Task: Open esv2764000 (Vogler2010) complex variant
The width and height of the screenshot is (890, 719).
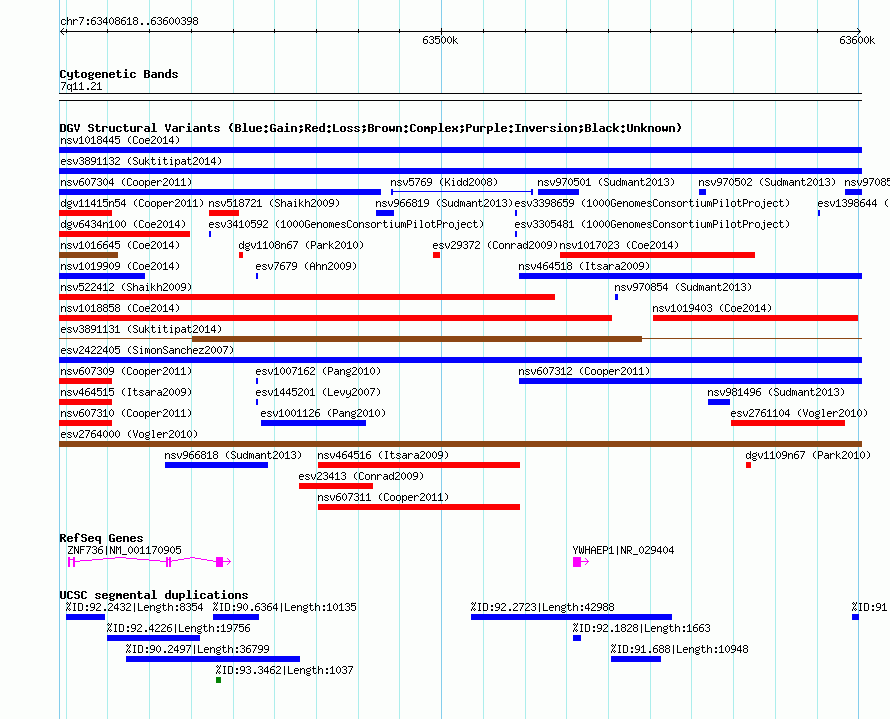Action: [x=460, y=444]
